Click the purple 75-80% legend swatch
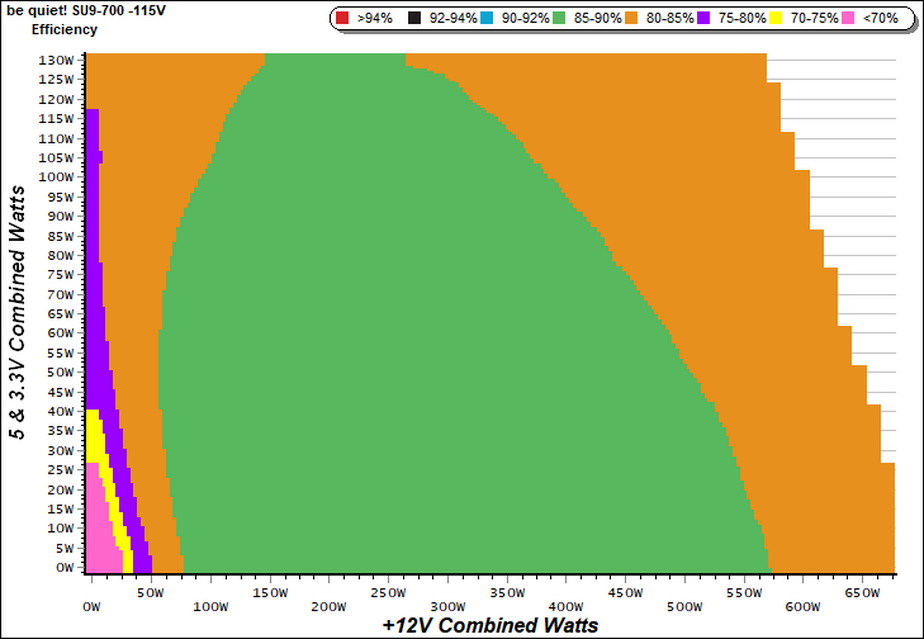 [704, 18]
